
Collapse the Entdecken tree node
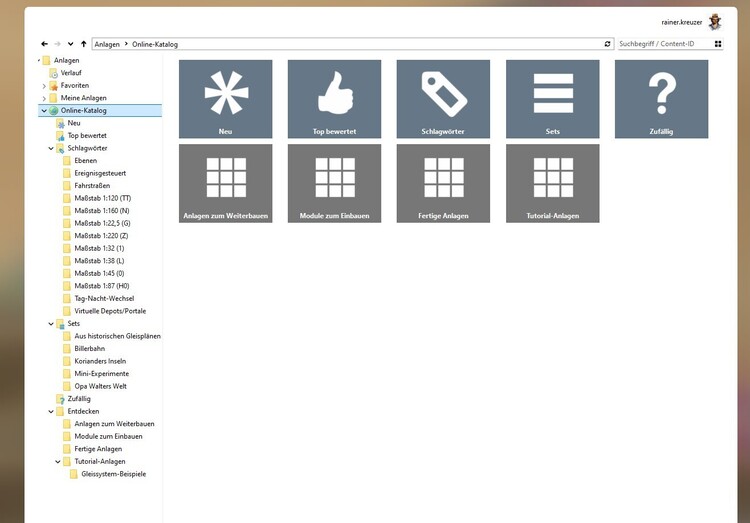(51, 412)
